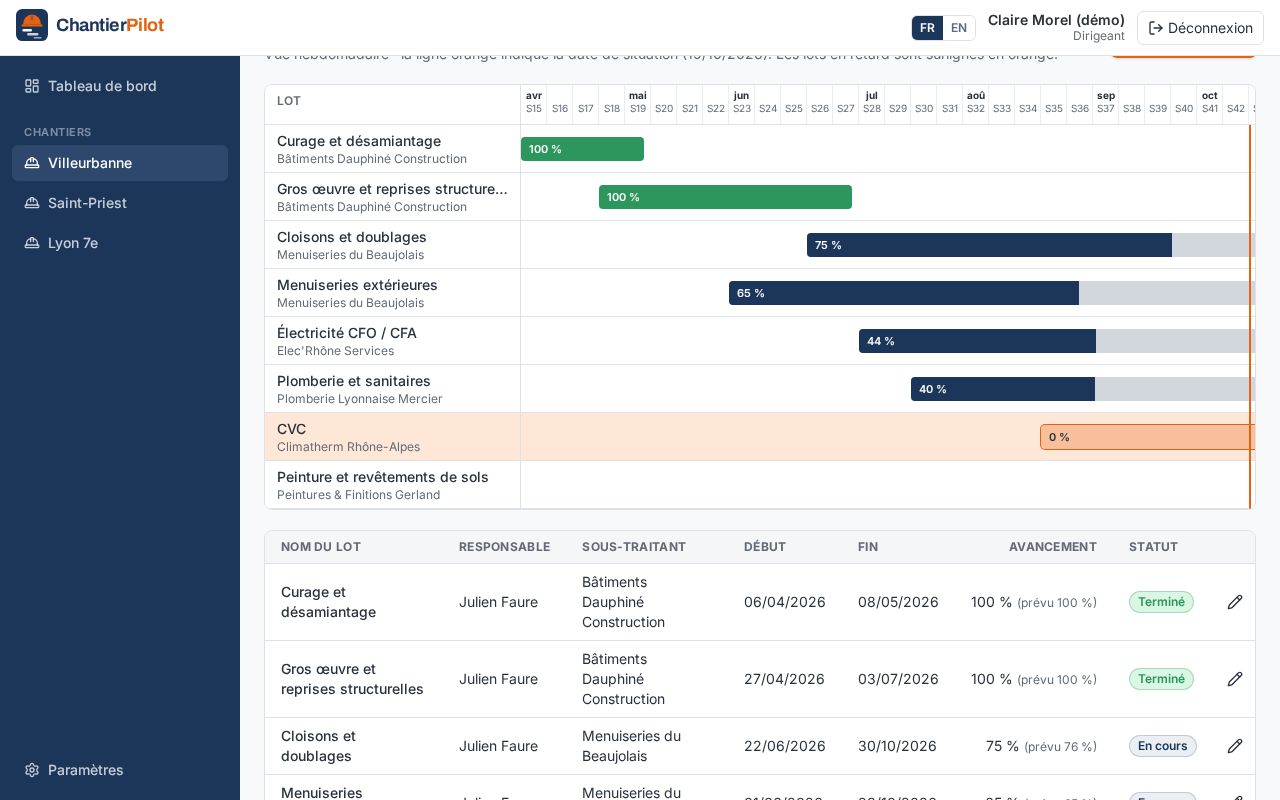Switch language to EN
Screen dimensions: 1280x800
click(959, 28)
